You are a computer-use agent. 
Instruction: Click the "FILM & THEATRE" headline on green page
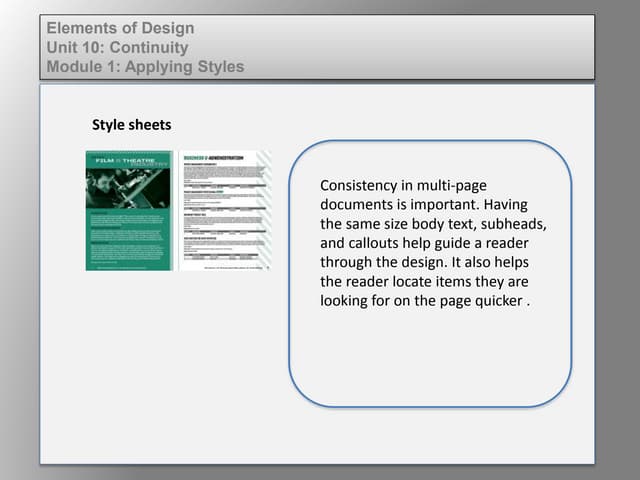point(130,160)
